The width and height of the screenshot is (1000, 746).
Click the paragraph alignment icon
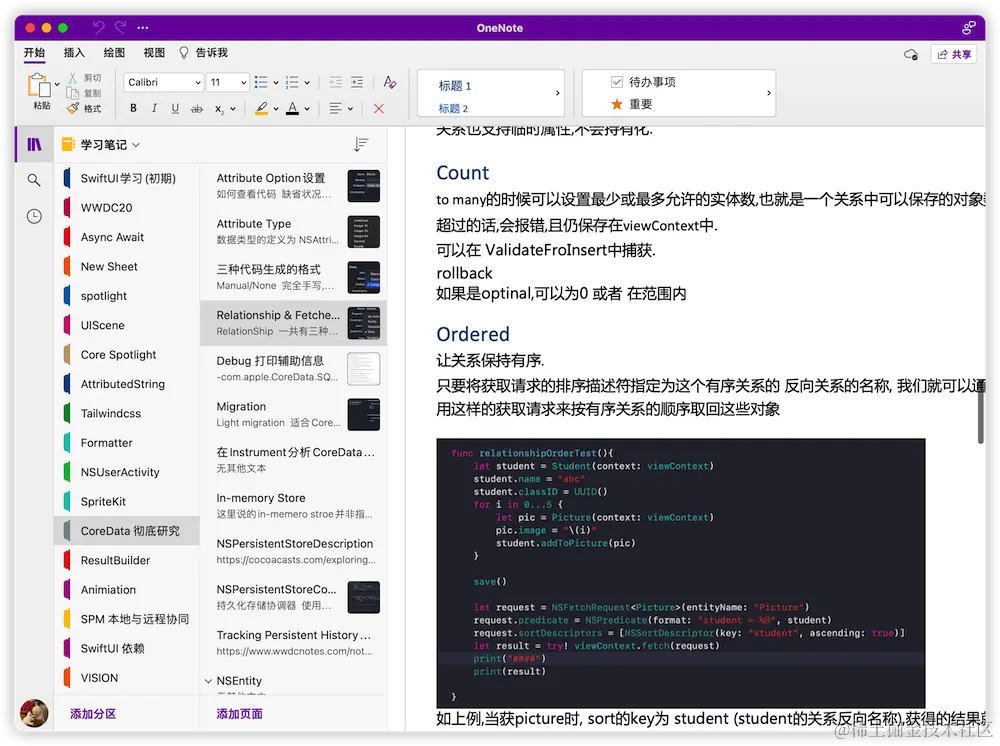335,108
